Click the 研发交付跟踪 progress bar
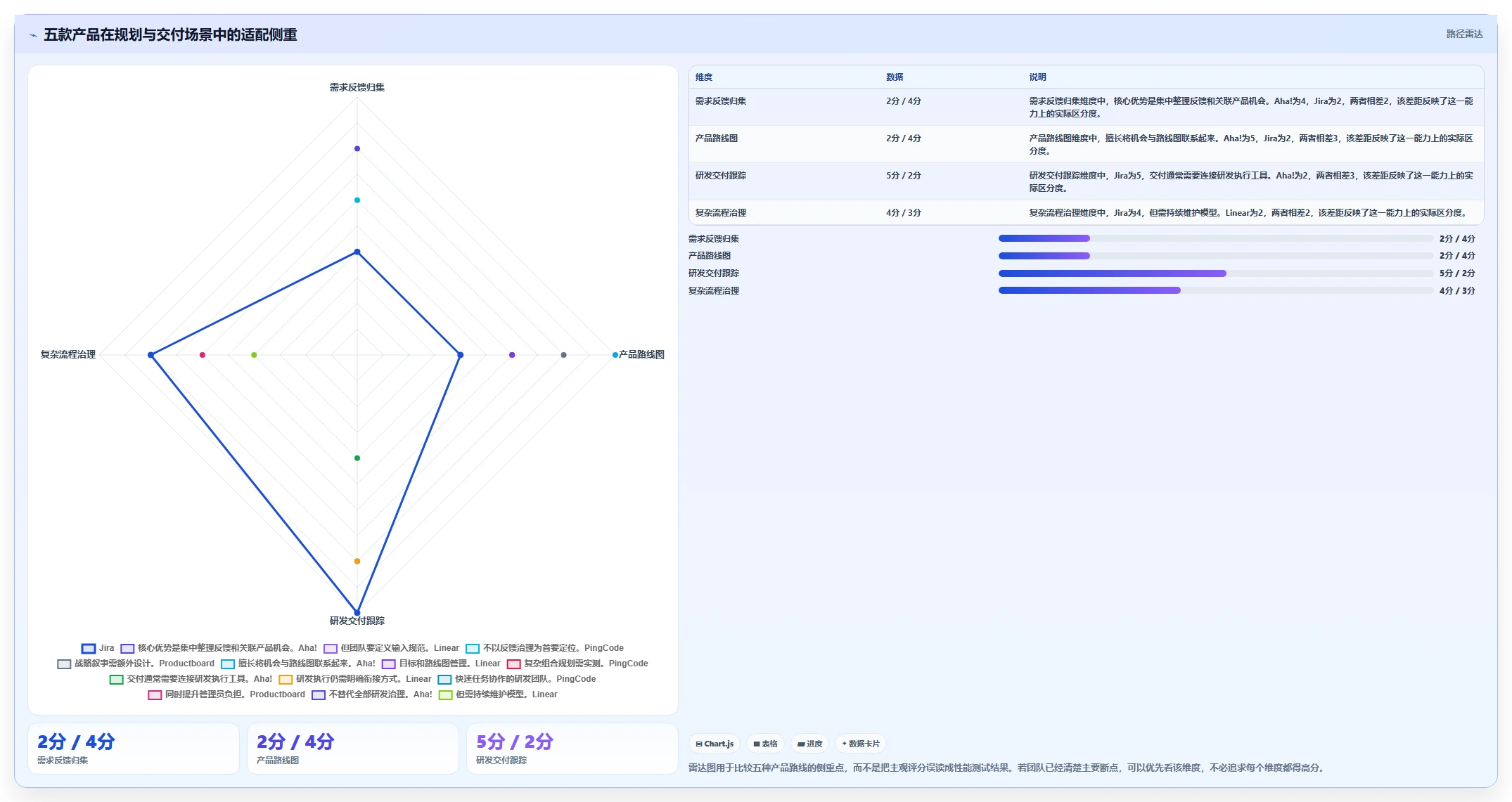Image resolution: width=1512 pixels, height=802 pixels. click(1215, 273)
